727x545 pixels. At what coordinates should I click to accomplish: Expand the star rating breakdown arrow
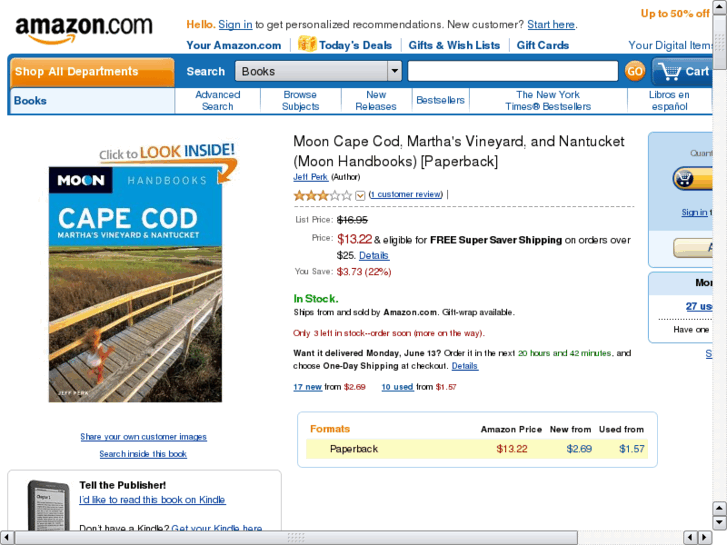tap(360, 195)
